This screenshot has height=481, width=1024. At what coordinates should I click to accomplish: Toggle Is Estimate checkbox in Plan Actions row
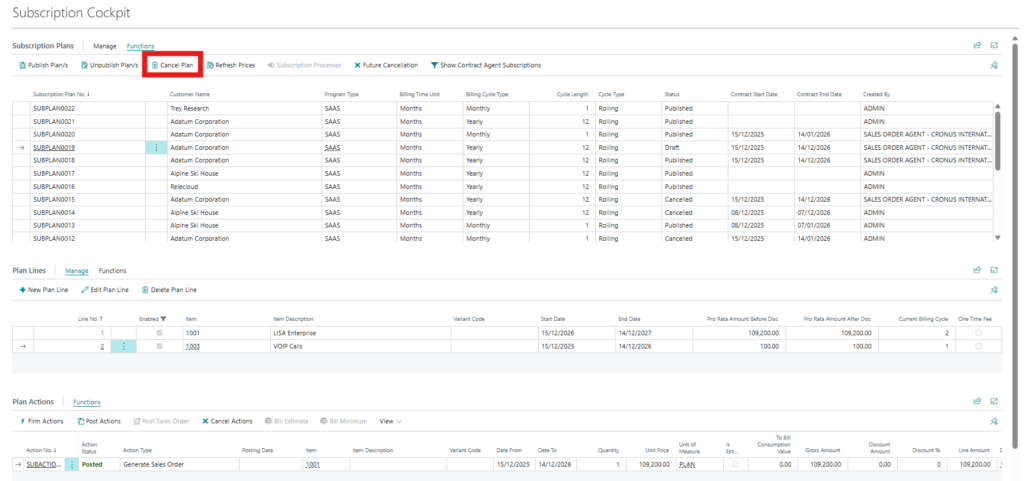pos(736,465)
